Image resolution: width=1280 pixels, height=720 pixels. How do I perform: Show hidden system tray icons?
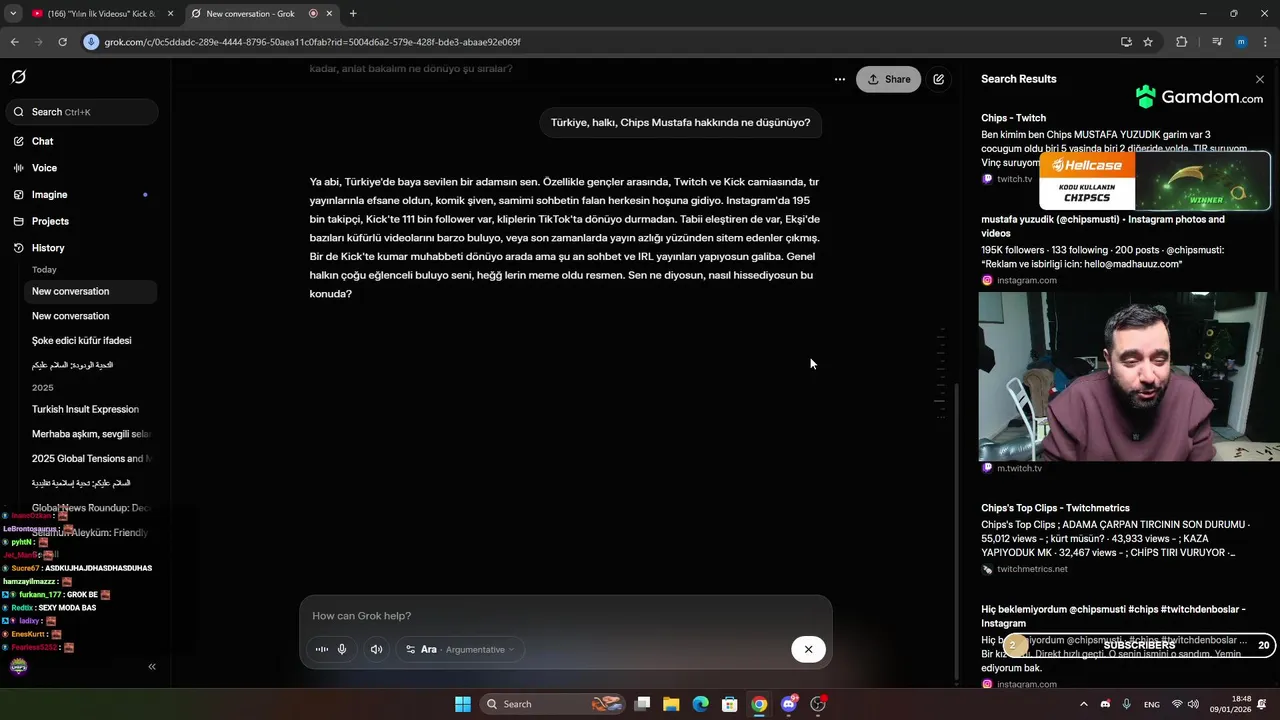coord(1083,704)
